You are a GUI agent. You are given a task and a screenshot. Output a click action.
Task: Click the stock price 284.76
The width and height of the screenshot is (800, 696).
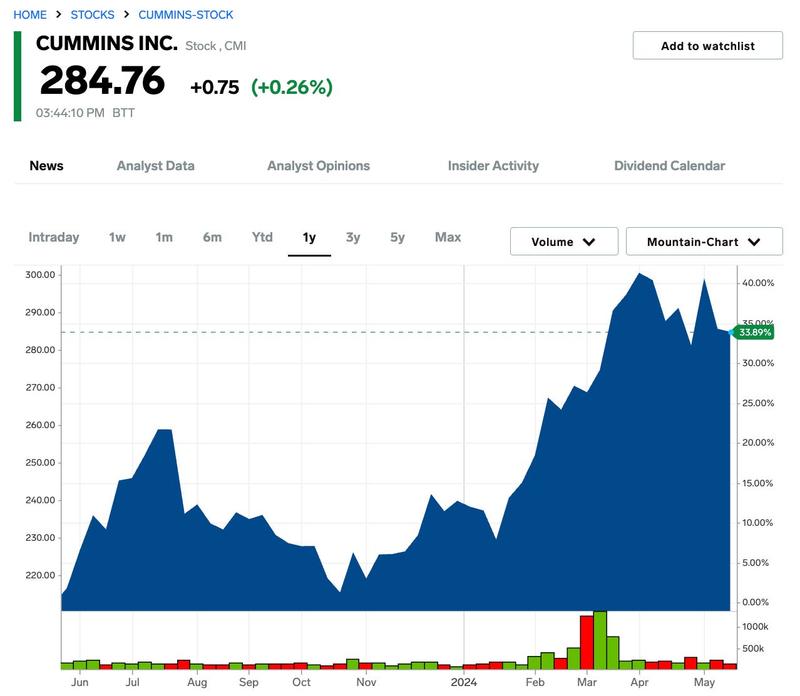[103, 81]
